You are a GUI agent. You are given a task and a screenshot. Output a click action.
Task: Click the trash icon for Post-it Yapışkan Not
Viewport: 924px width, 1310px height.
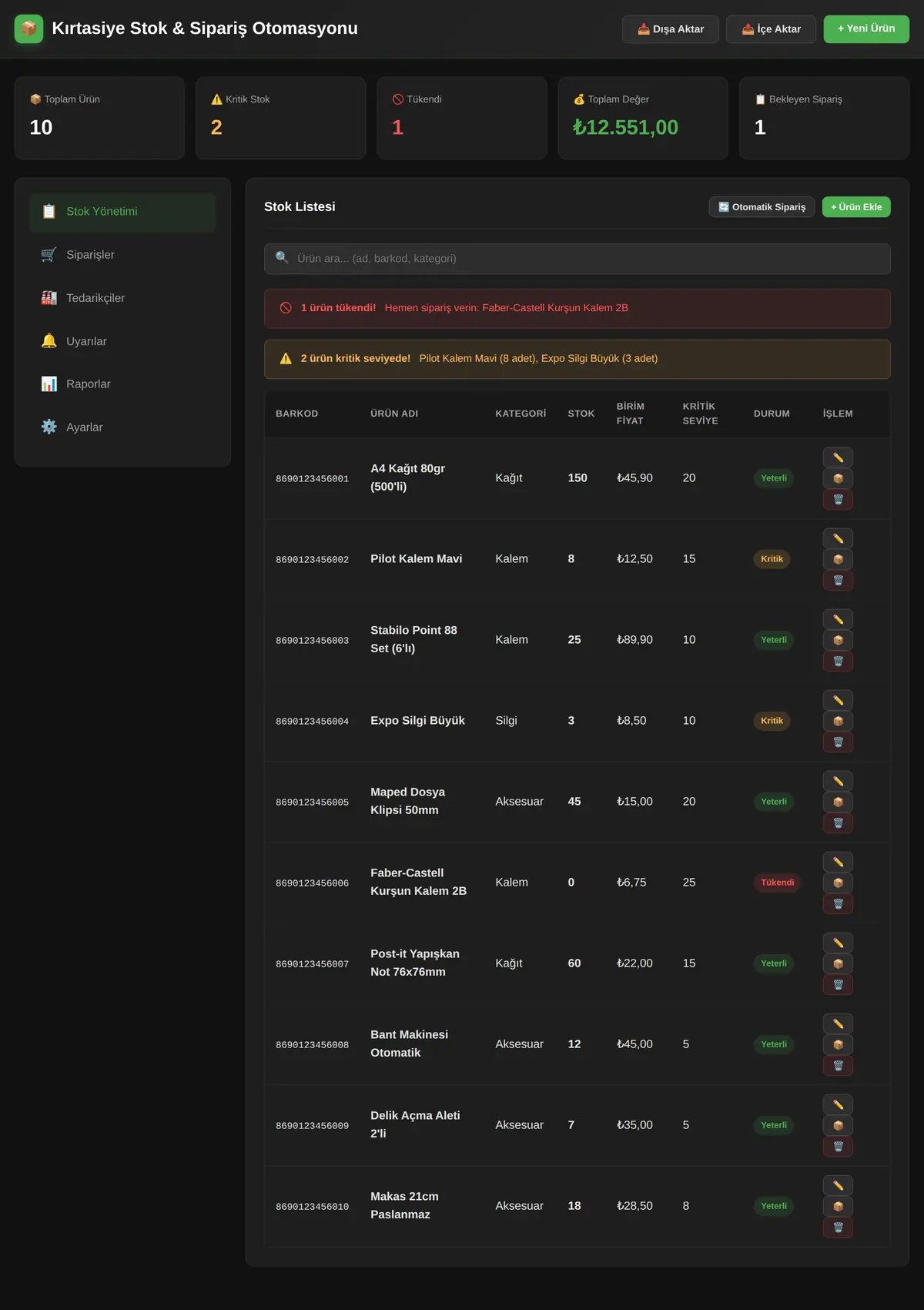click(x=838, y=984)
